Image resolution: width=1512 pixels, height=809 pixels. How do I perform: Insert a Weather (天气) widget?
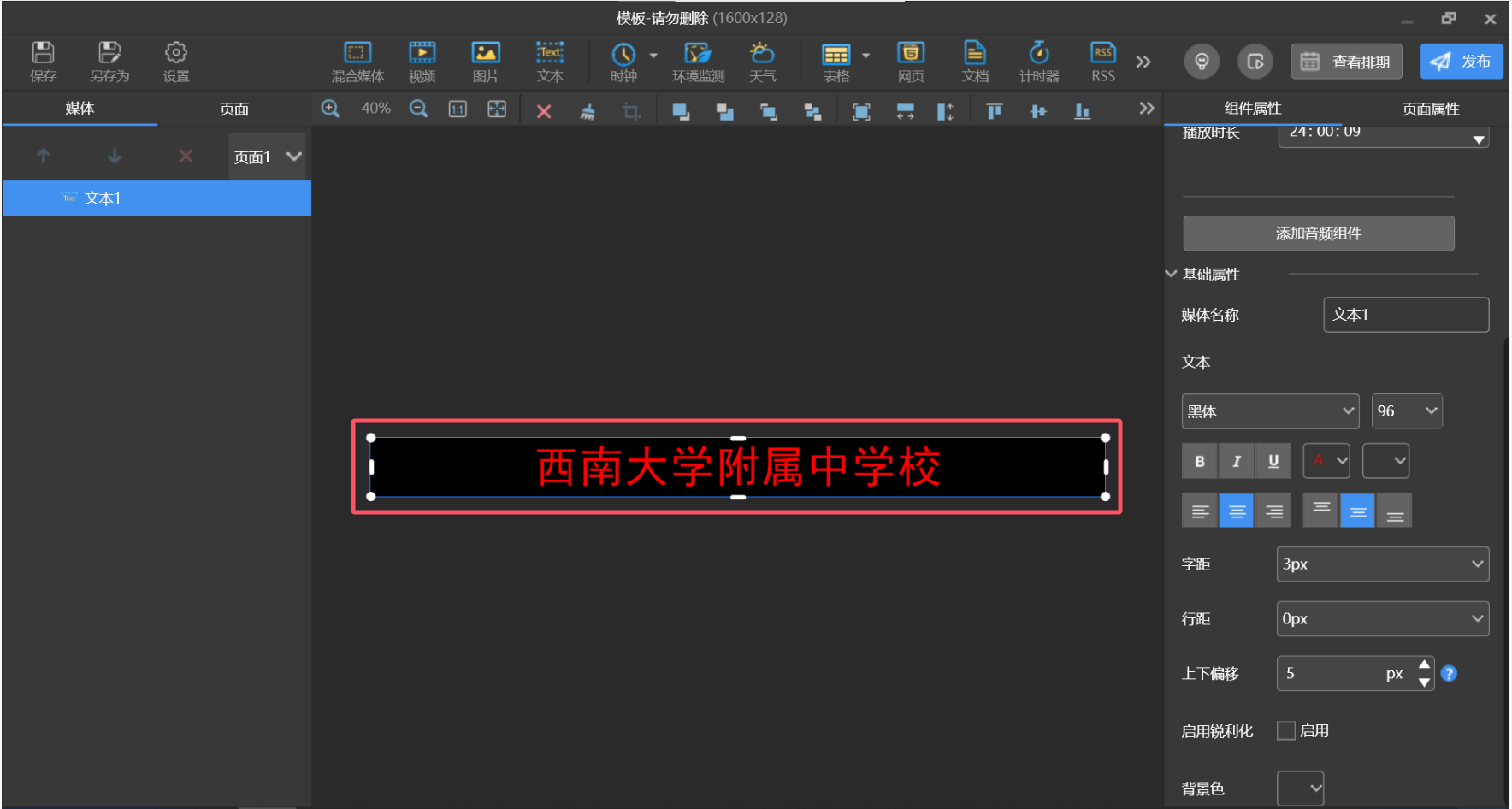762,62
